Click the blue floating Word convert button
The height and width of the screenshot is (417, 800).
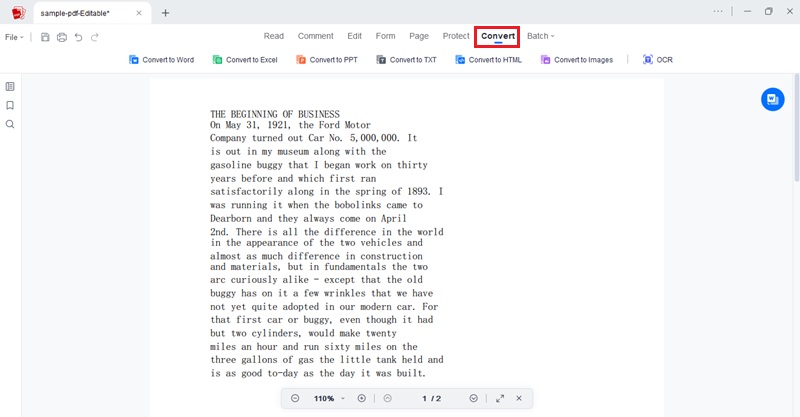click(x=772, y=99)
